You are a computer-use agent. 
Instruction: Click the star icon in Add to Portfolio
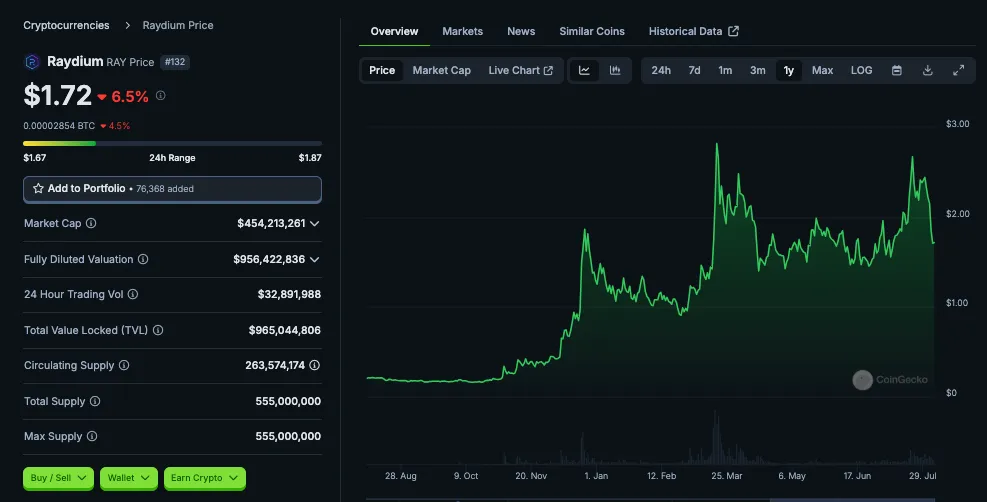[38, 189]
